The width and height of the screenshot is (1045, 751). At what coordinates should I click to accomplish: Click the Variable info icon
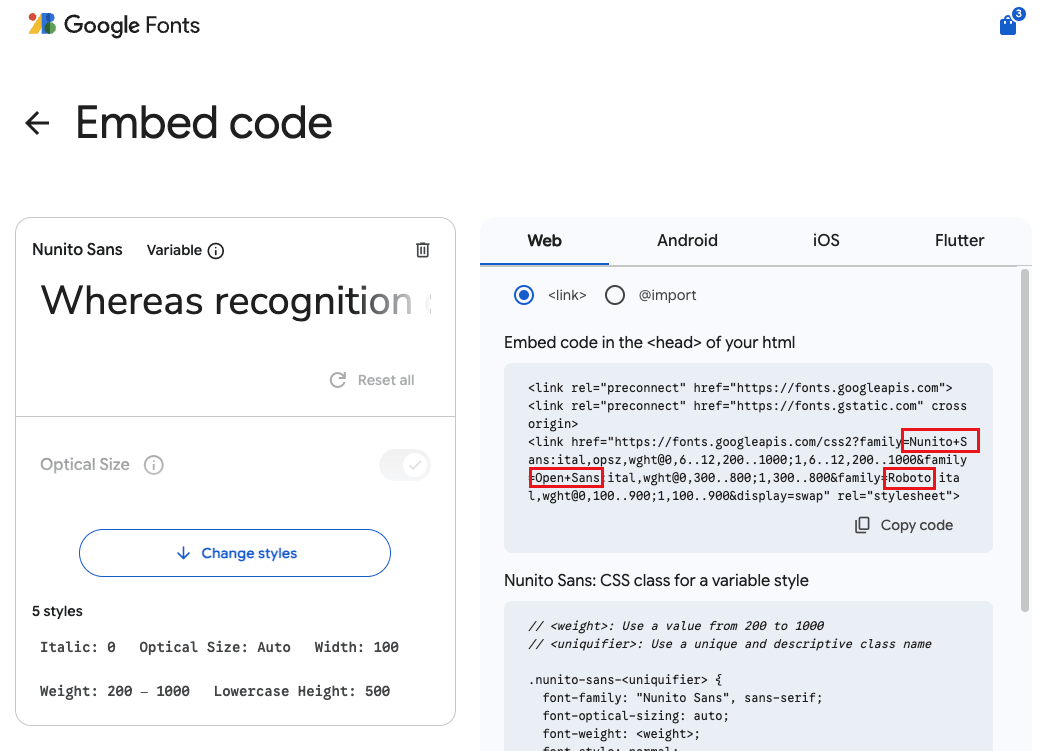click(216, 251)
